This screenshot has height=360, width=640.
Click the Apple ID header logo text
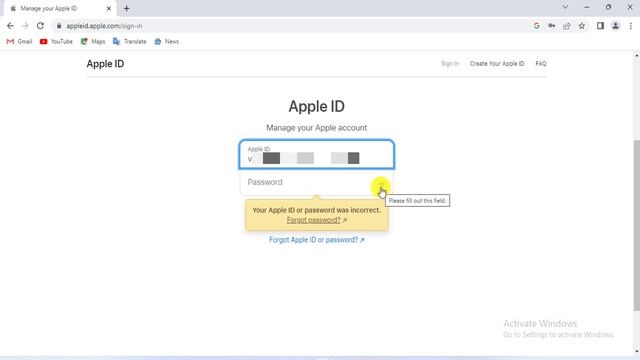[105, 64]
